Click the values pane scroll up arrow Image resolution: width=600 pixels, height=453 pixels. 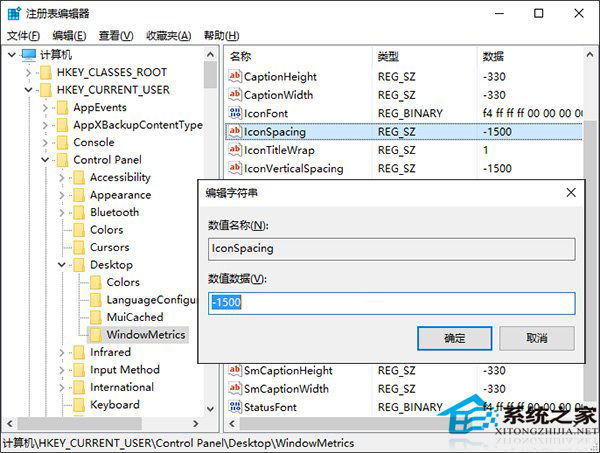point(590,55)
